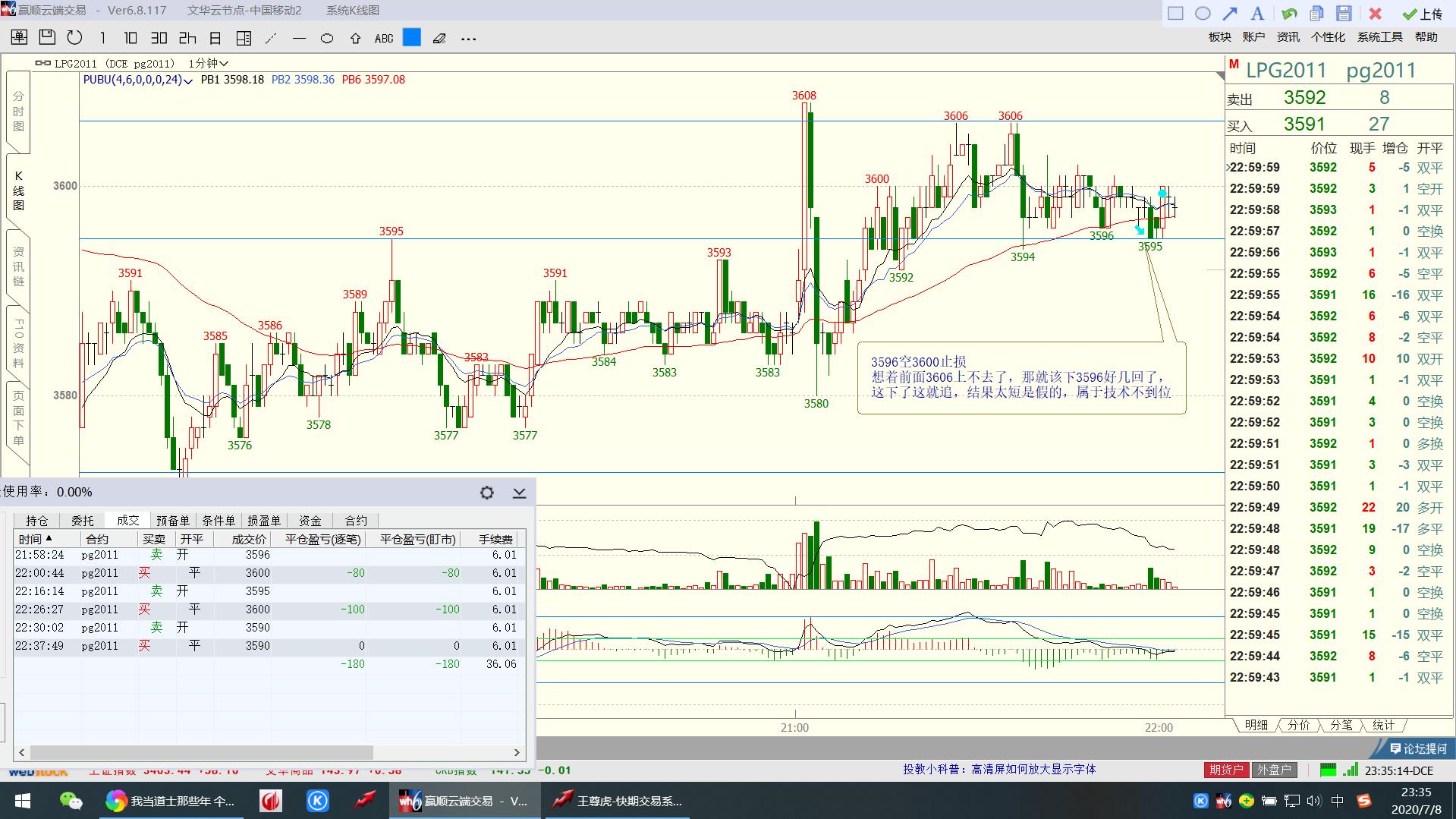
Task: Switch to the 1-minute period button
Action: [x=102, y=37]
